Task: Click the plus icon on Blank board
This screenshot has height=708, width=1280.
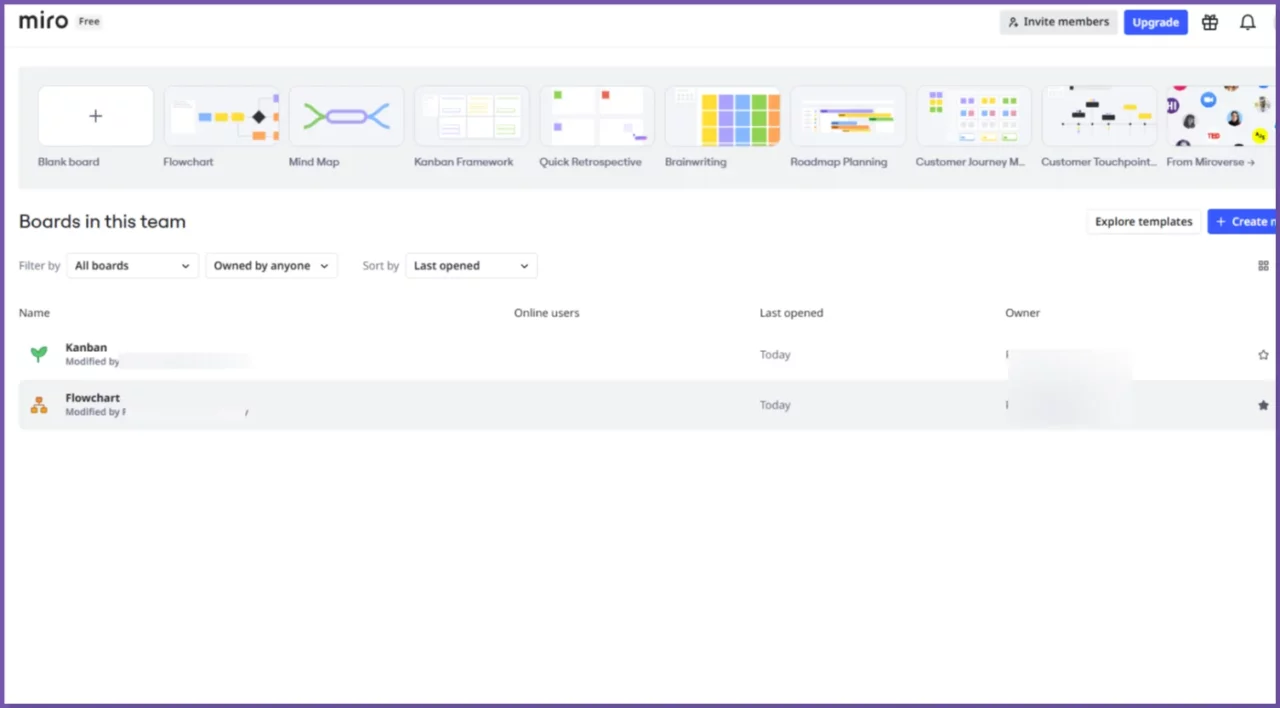Action: point(96,116)
